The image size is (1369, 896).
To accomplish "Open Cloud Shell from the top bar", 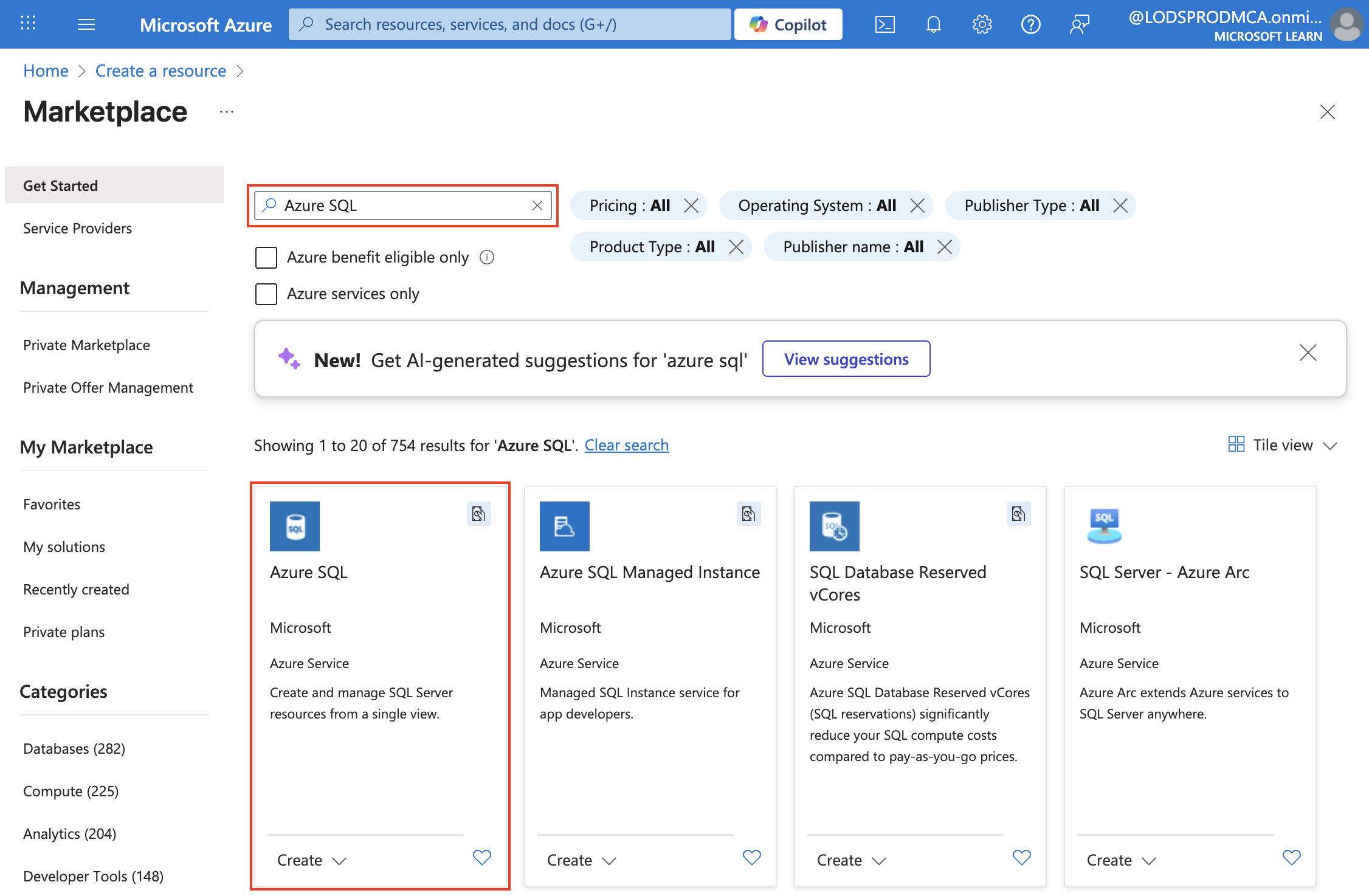I will (x=885, y=24).
